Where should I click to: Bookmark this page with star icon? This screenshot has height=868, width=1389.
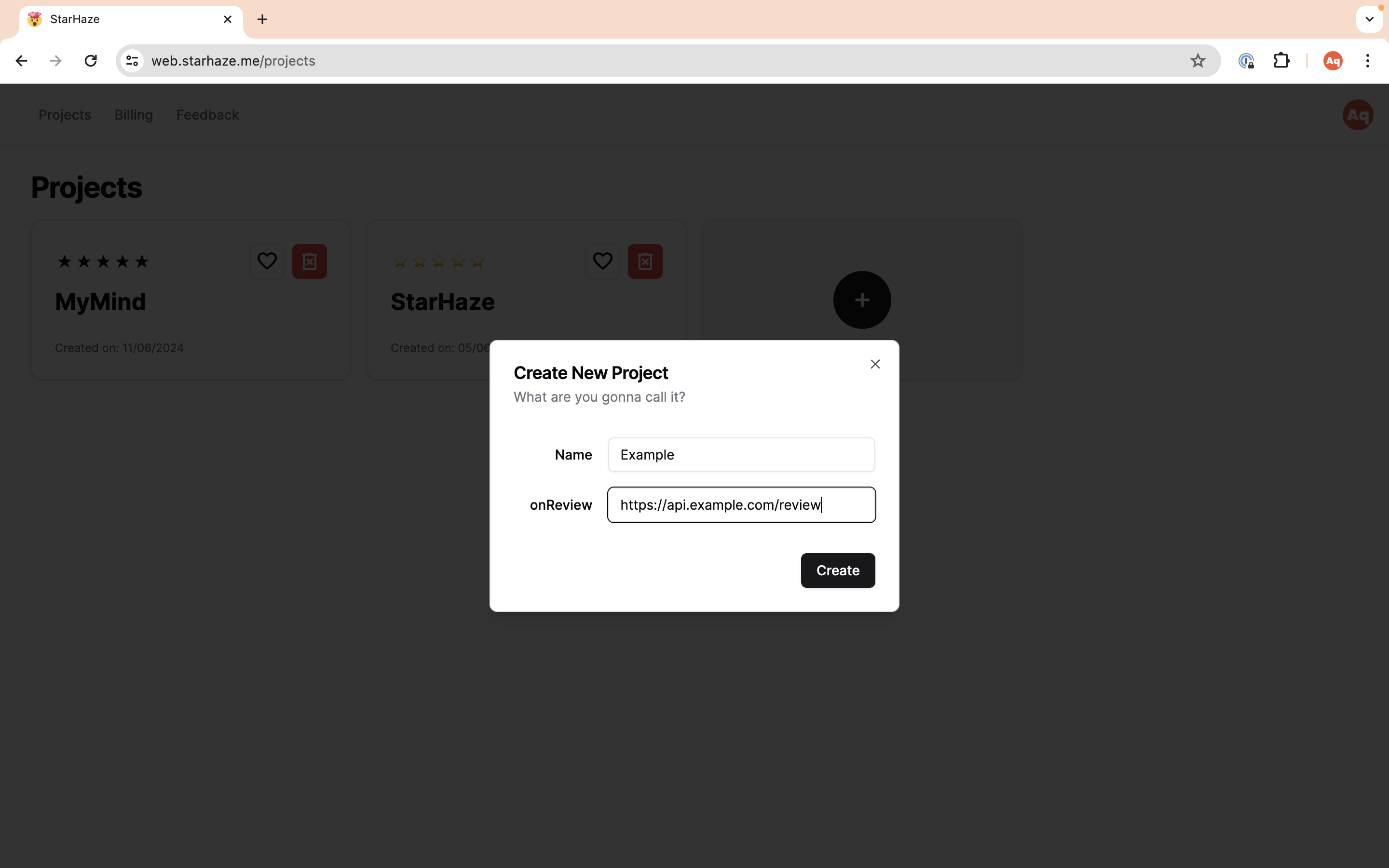click(1198, 61)
